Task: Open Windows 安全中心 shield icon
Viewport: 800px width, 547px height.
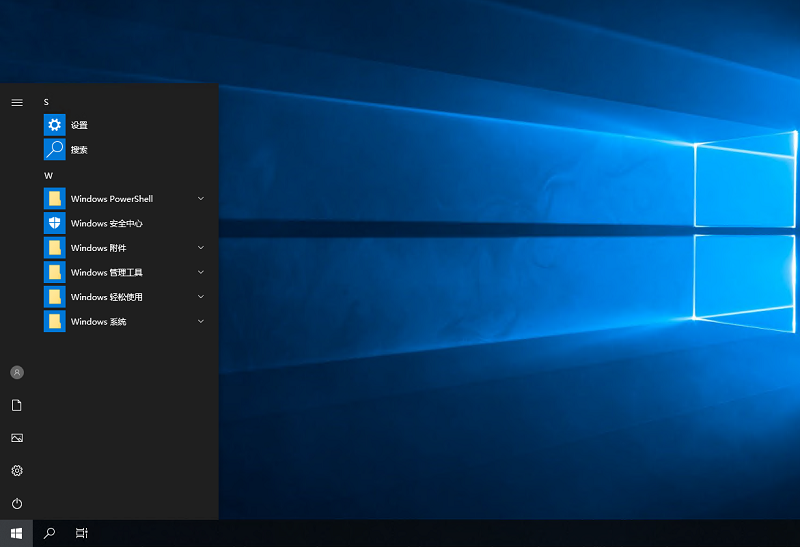Action: [x=54, y=224]
